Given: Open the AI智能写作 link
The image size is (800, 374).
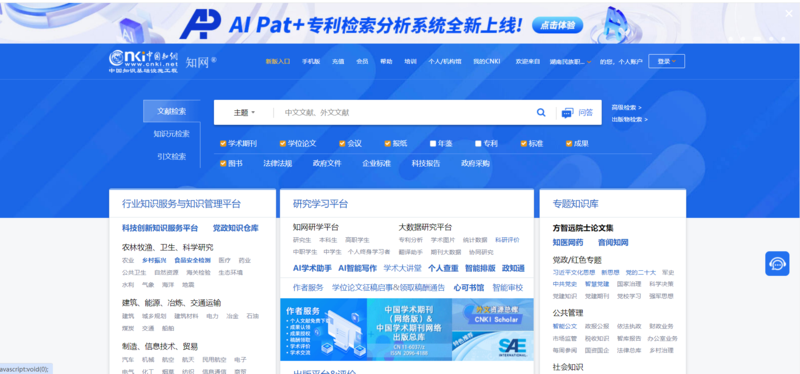Looking at the screenshot, I should [358, 268].
